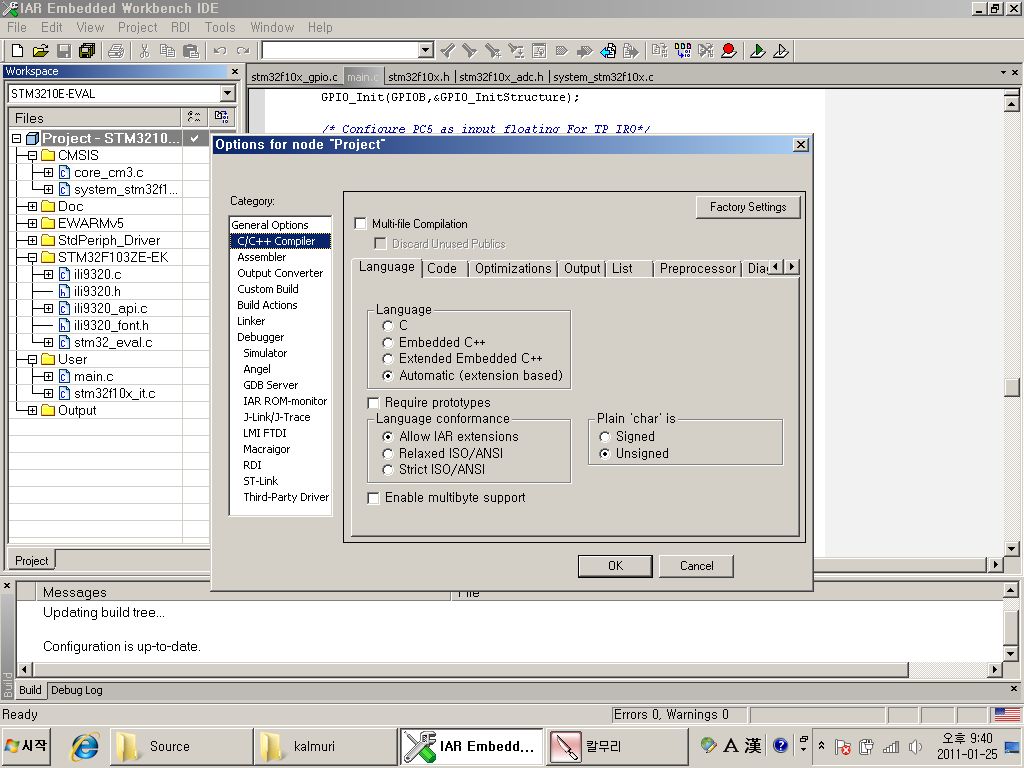Click the Cancel button
1024x768 pixels.
click(x=696, y=566)
